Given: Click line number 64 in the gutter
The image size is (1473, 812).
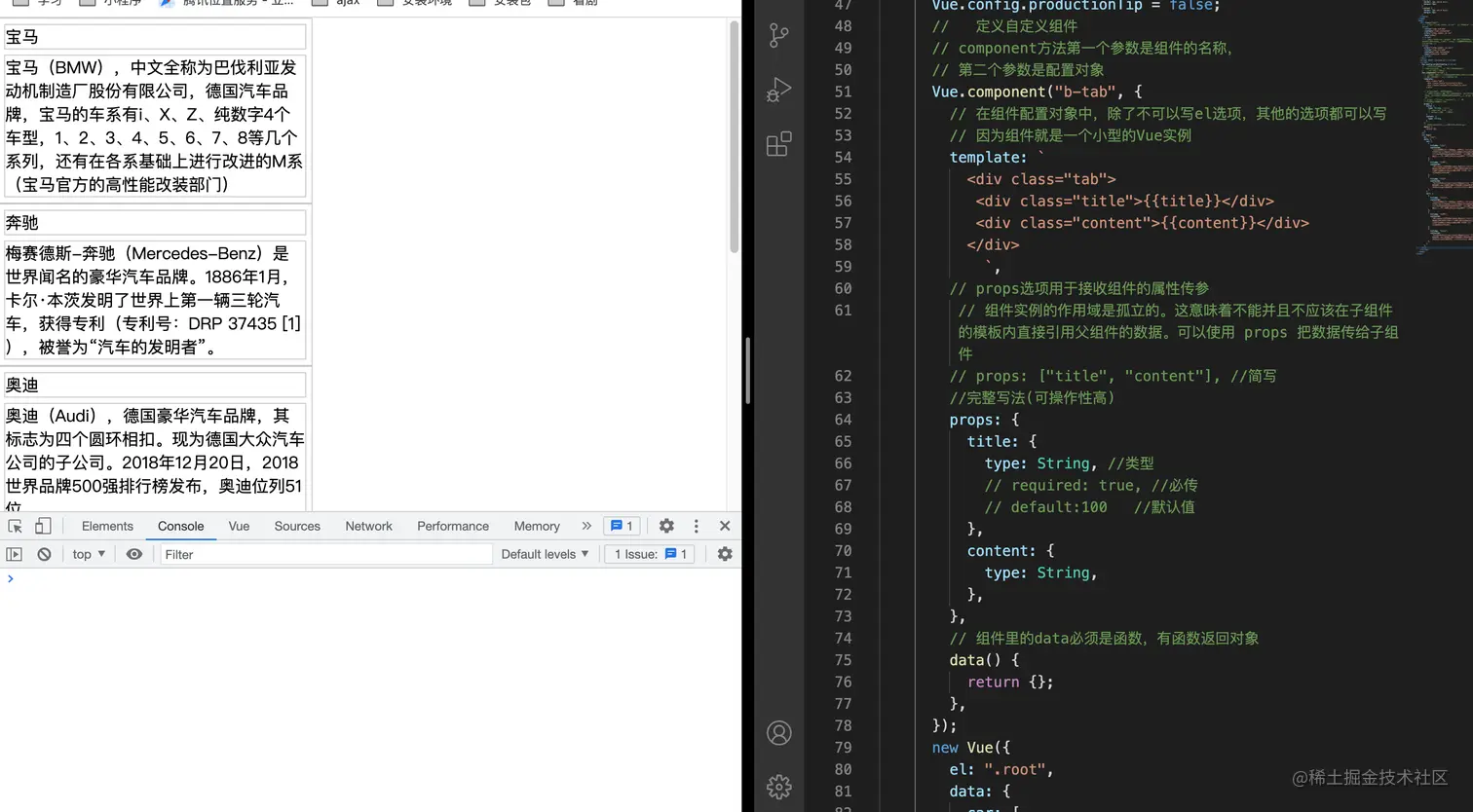Looking at the screenshot, I should point(843,420).
